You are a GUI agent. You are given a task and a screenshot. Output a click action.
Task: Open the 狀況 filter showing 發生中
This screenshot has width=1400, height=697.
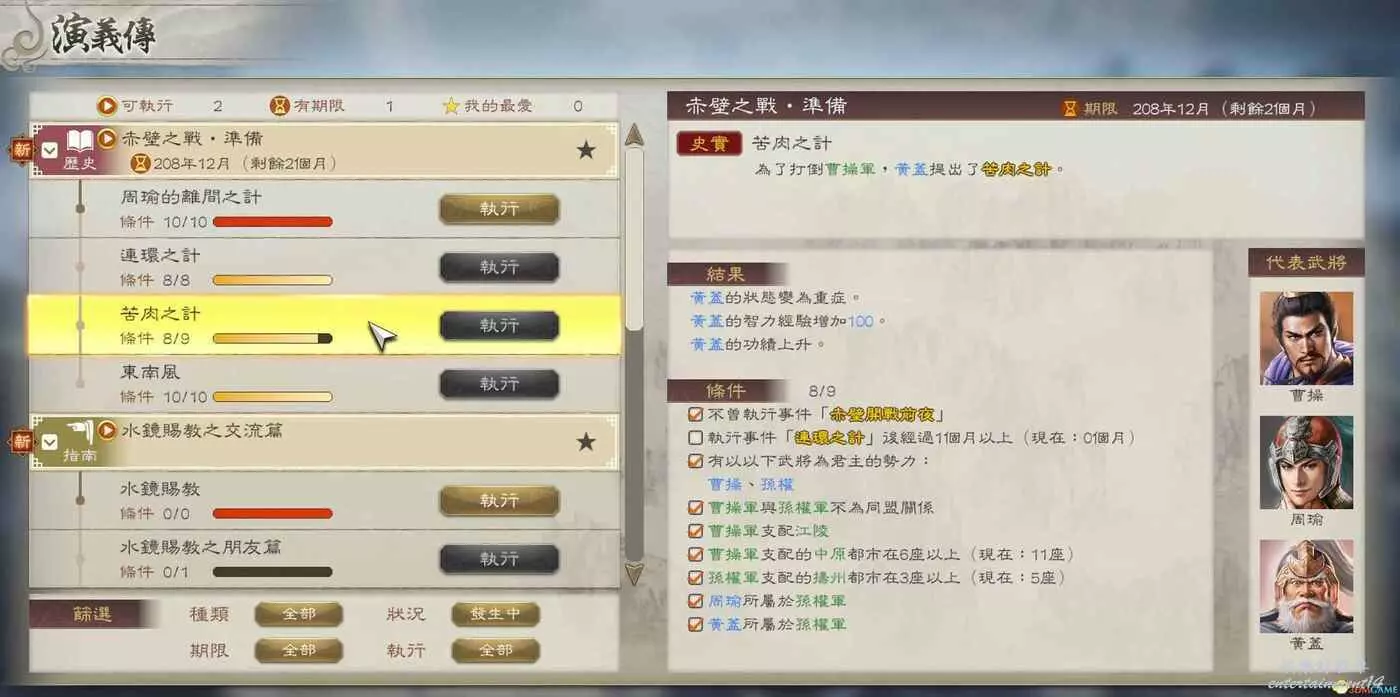click(495, 614)
